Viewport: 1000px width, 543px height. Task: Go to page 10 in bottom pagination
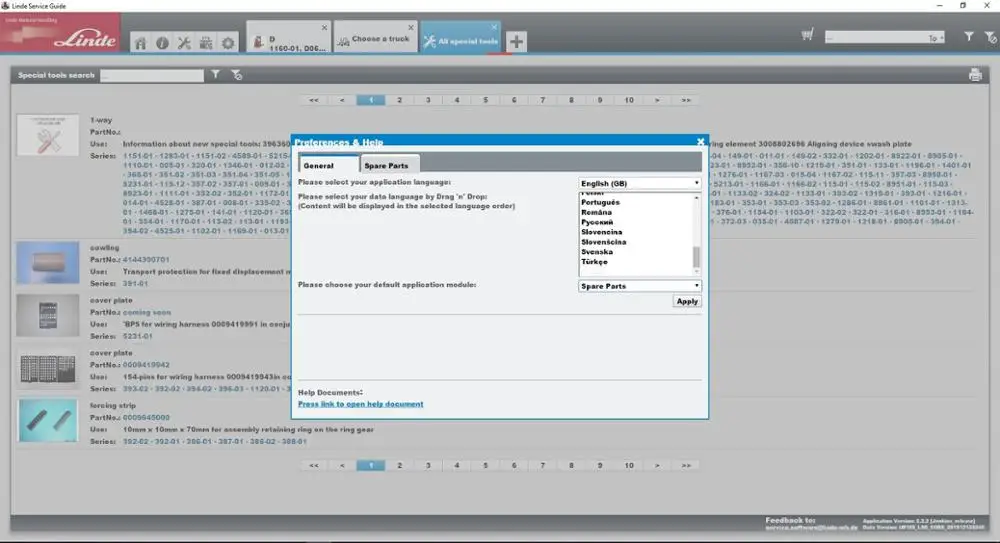pos(629,465)
